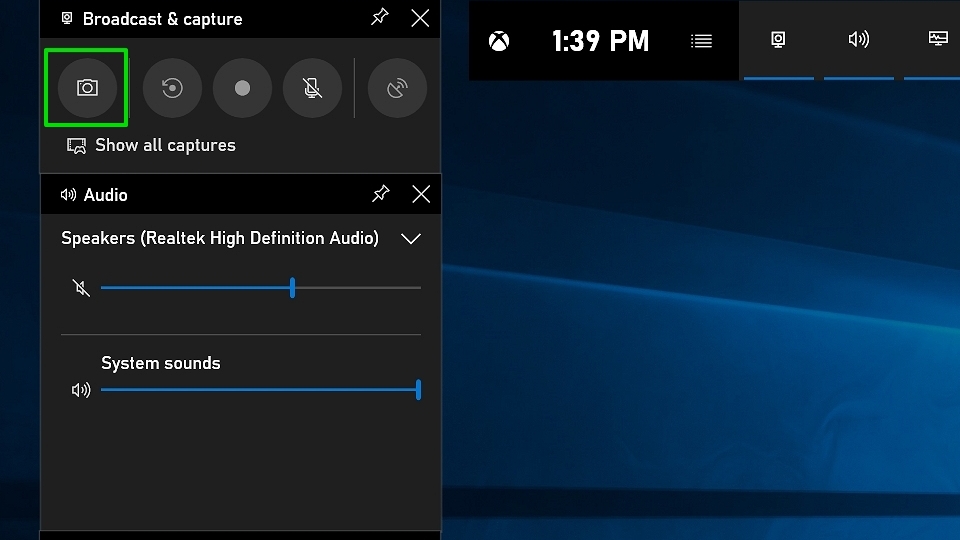Pin the Broadcast & capture panel
The height and width of the screenshot is (540, 960).
point(380,18)
